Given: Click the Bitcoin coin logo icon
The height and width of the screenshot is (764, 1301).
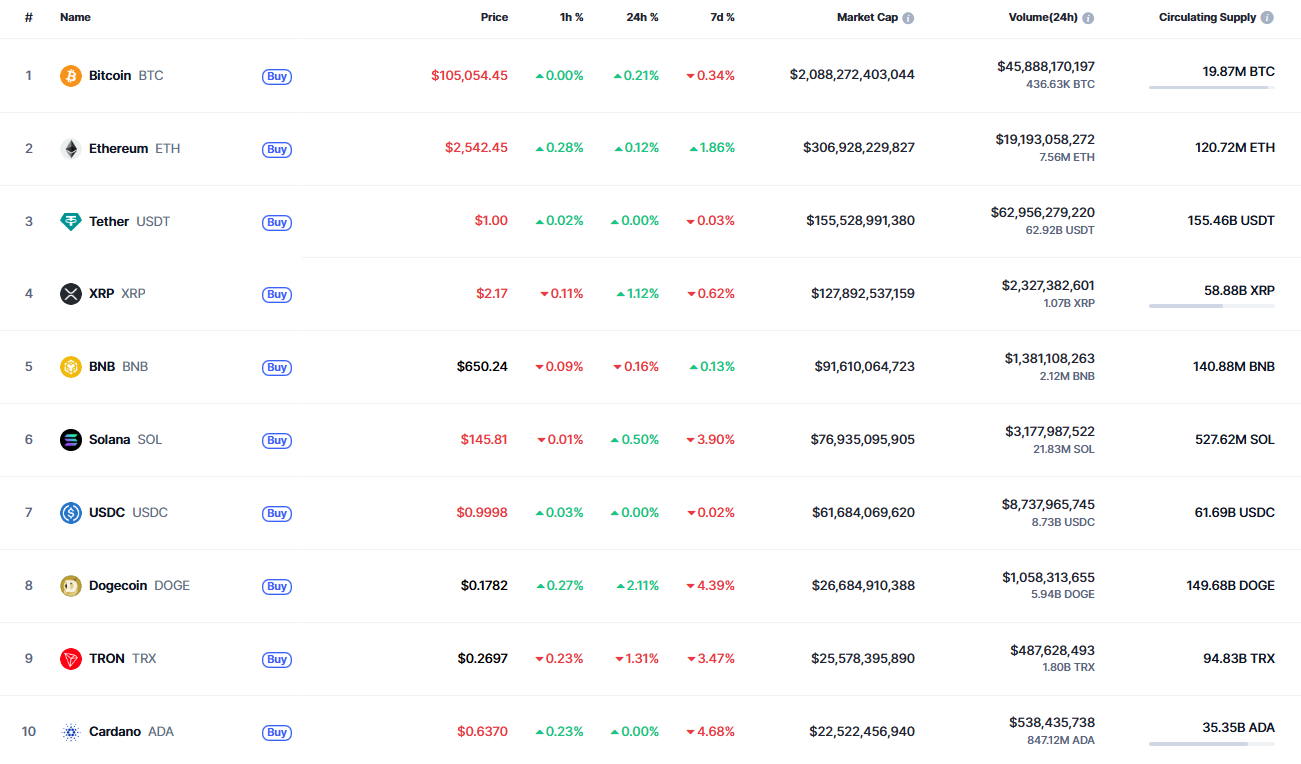Looking at the screenshot, I should (x=71, y=76).
